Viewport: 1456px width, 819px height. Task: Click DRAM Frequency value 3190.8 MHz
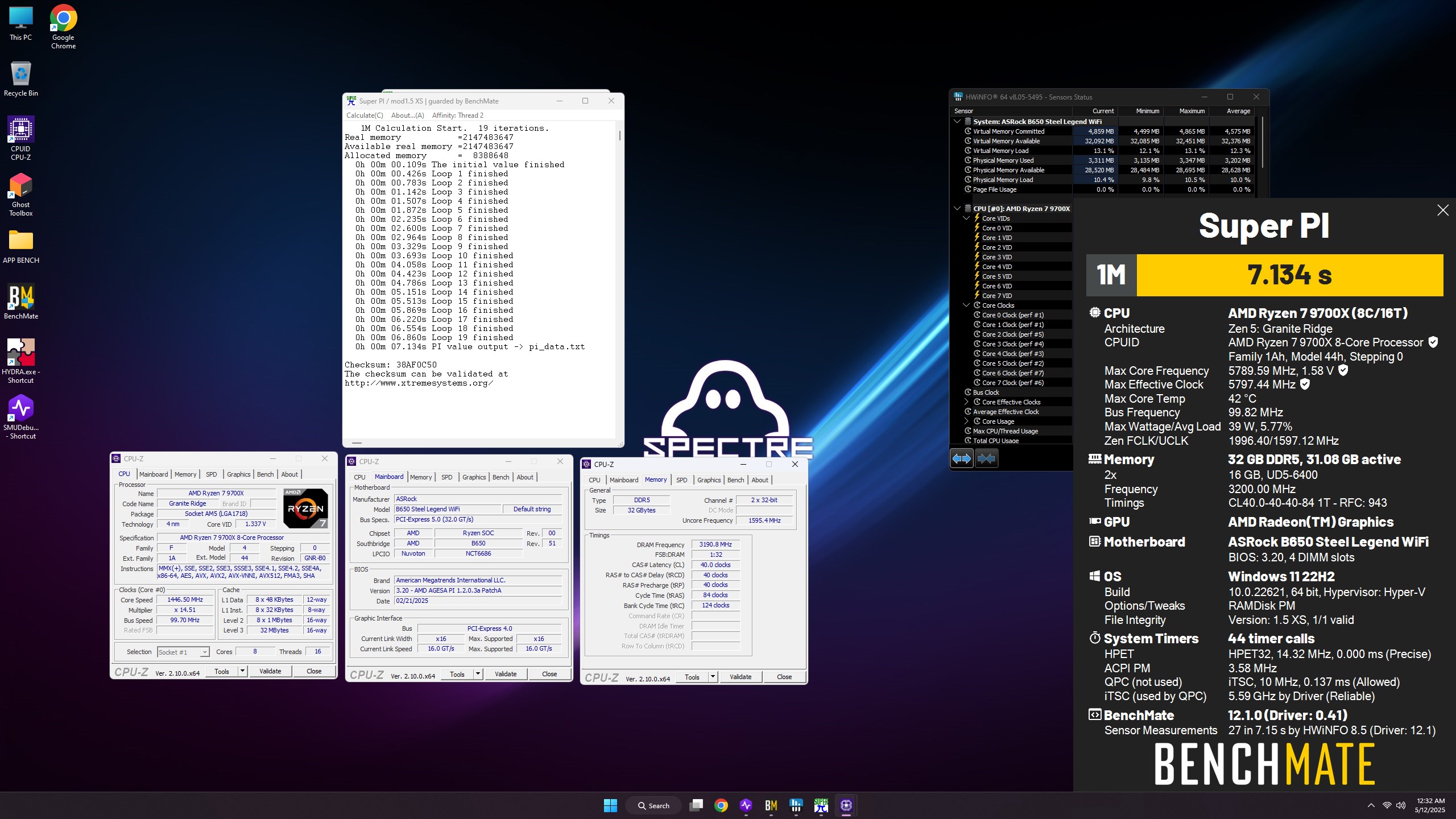point(715,544)
